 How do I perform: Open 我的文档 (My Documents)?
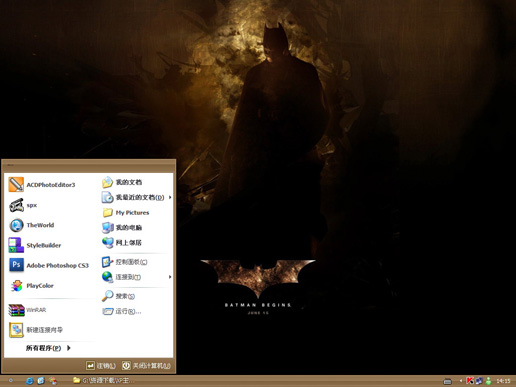click(122, 182)
